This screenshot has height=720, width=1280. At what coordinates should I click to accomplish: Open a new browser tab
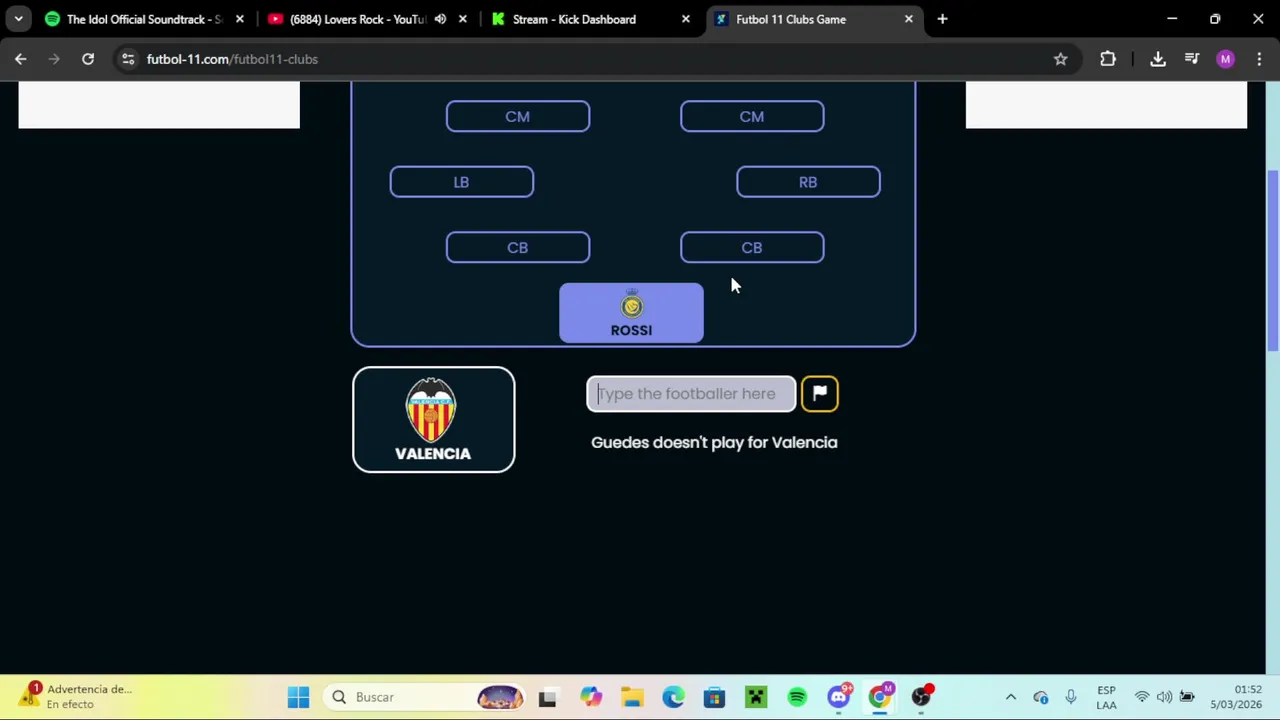tap(942, 19)
